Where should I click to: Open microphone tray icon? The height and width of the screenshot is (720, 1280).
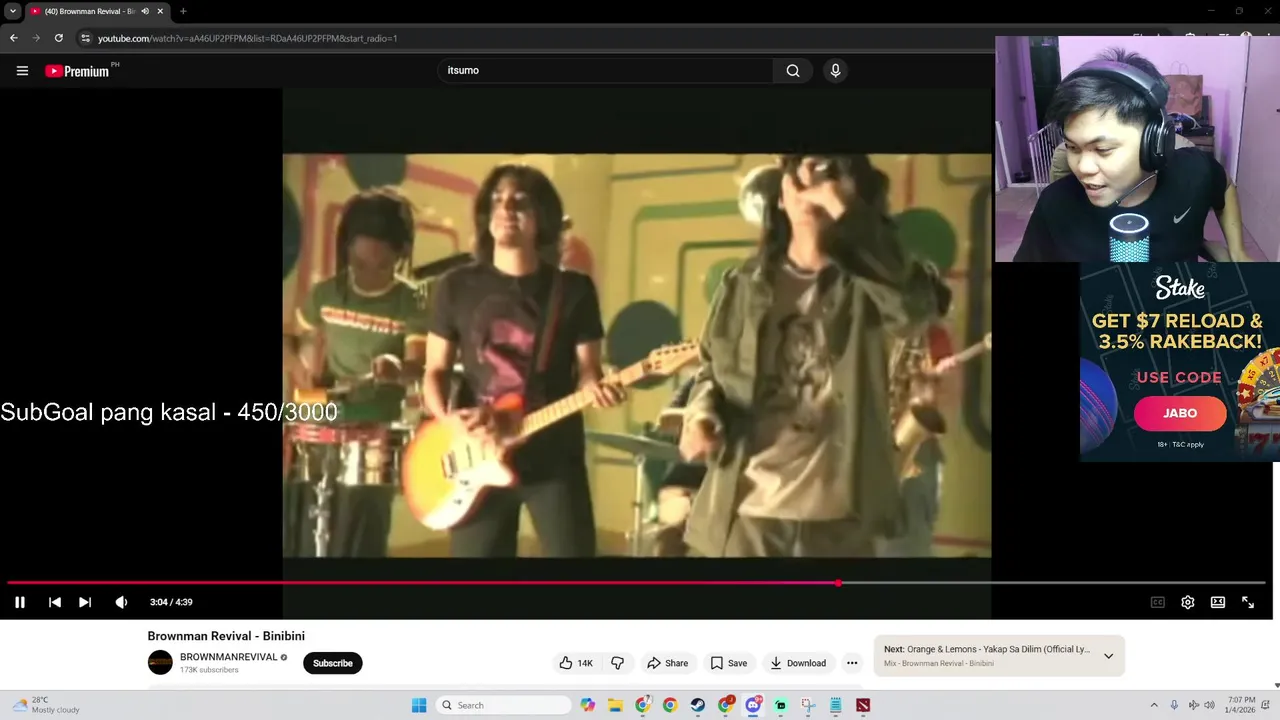pyautogui.click(x=1174, y=705)
